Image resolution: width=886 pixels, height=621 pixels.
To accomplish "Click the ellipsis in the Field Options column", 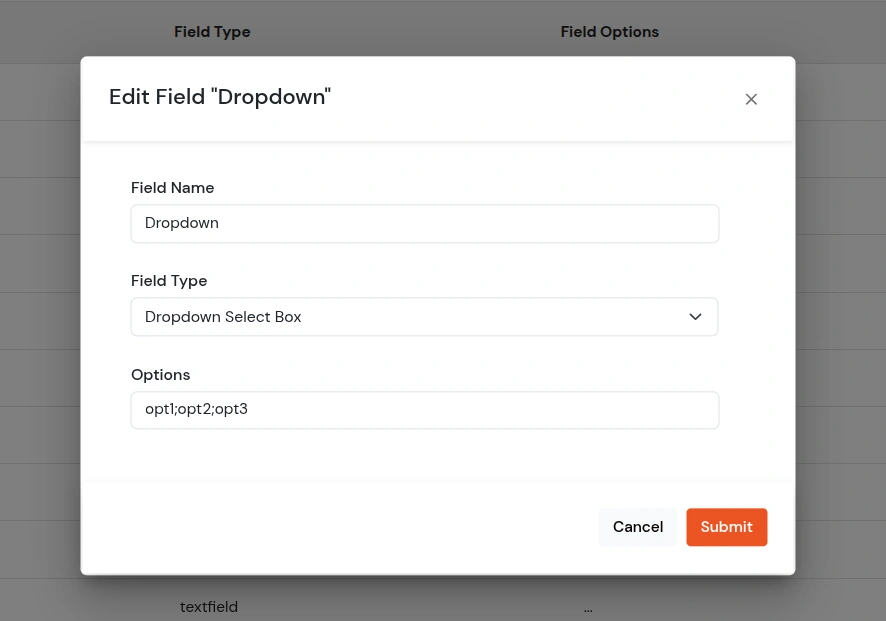I will pos(588,606).
